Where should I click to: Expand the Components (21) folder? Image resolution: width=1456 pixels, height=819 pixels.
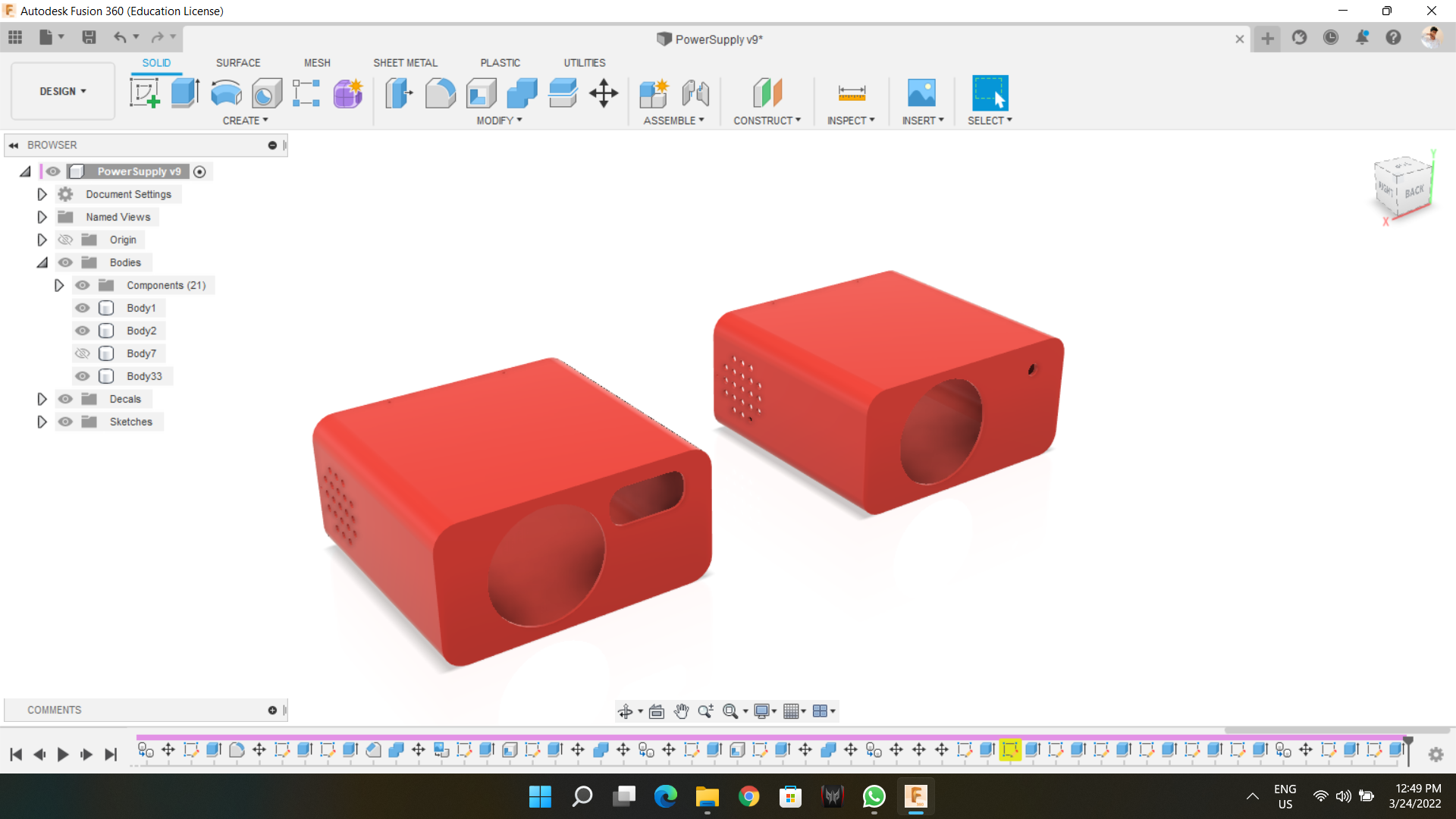coord(59,284)
